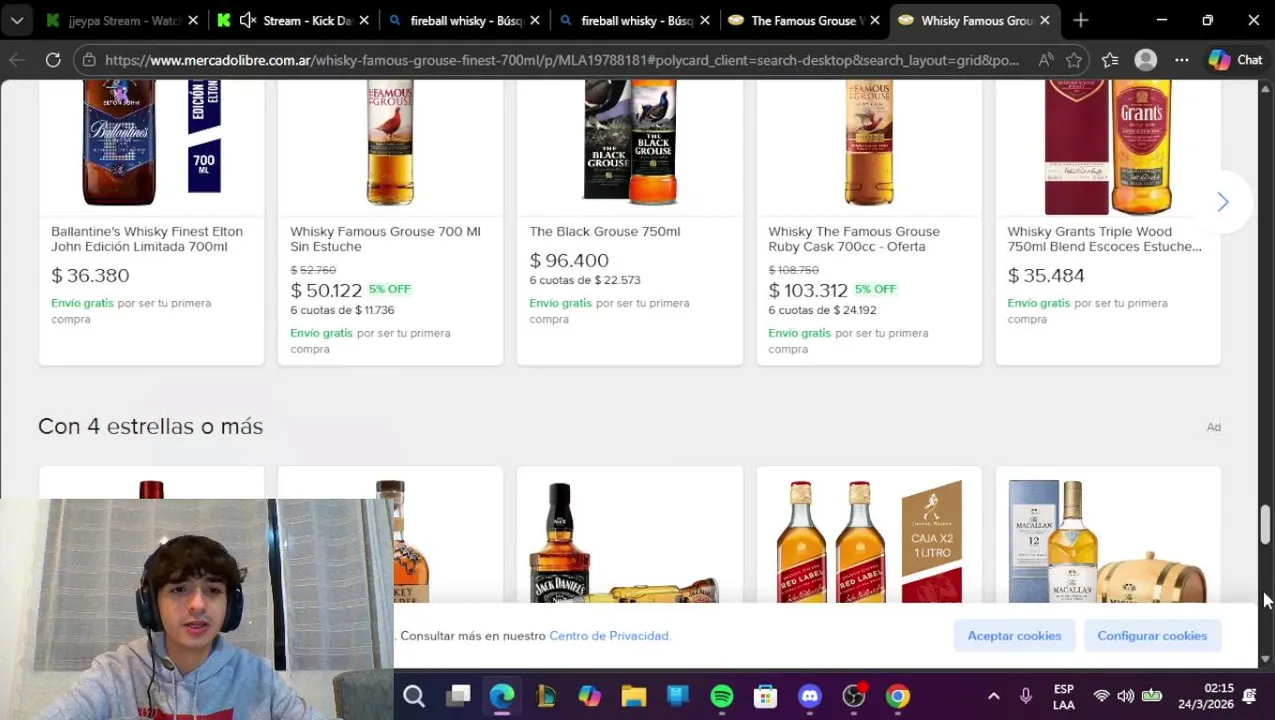
Task: Open Task View on the taskbar
Action: pos(458,696)
